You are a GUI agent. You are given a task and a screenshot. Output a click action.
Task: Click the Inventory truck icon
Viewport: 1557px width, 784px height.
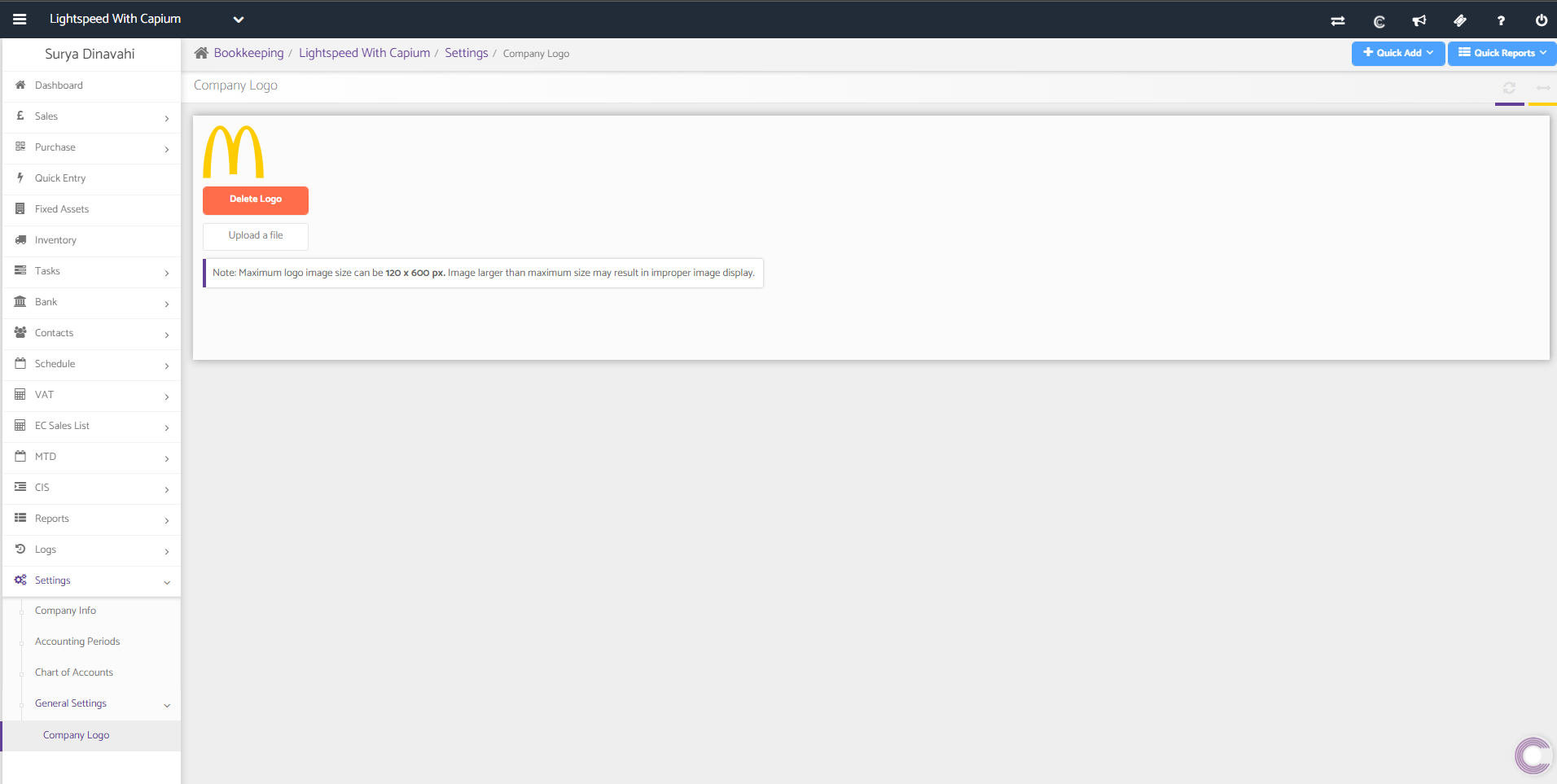coord(20,239)
